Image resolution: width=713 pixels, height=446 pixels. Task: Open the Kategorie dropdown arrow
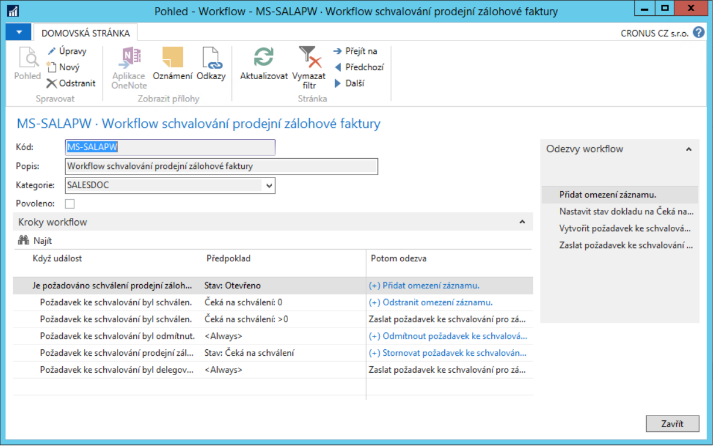click(269, 185)
